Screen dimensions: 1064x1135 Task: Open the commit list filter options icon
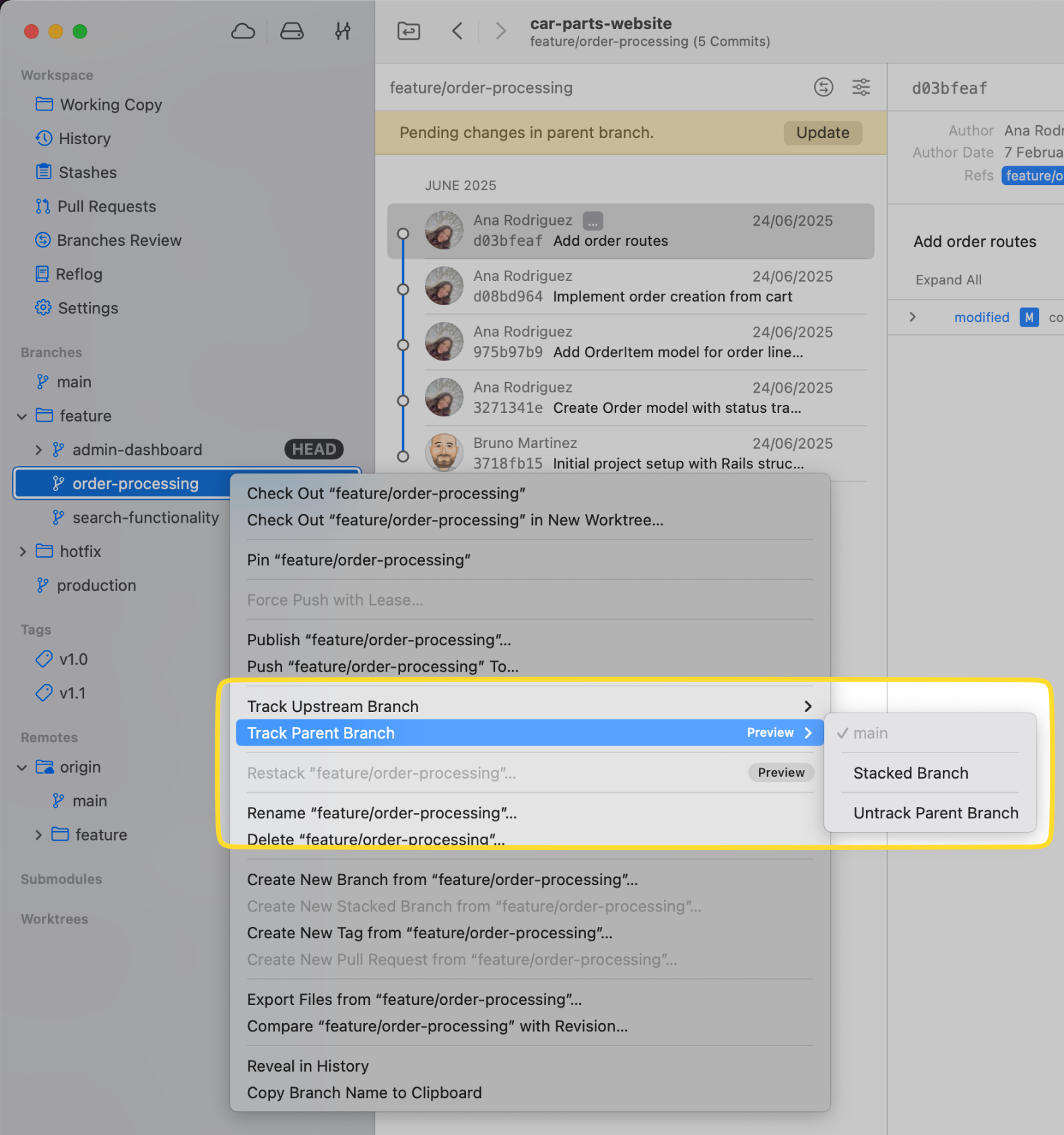point(861,87)
